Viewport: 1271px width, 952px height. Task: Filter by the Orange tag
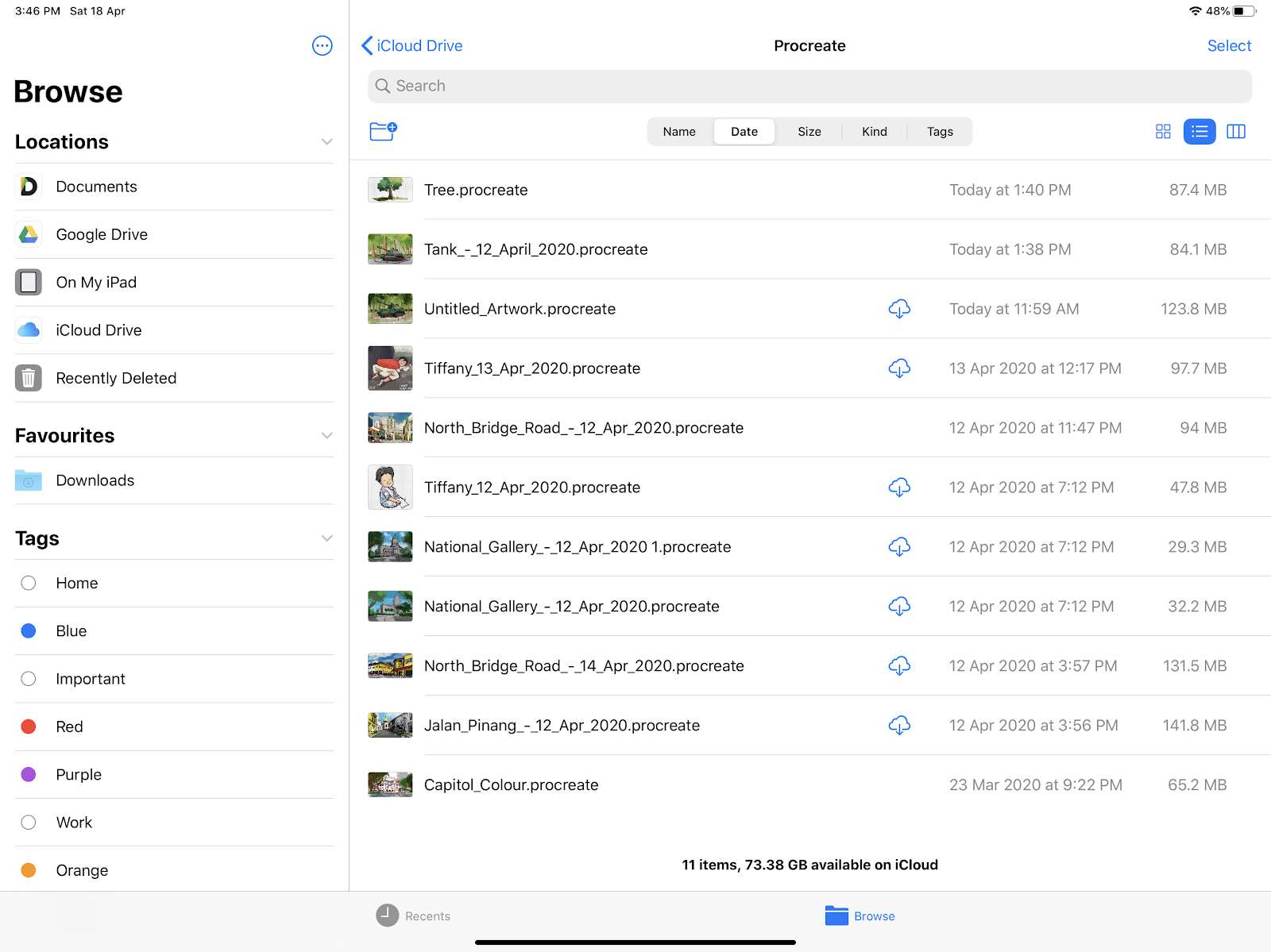point(174,870)
